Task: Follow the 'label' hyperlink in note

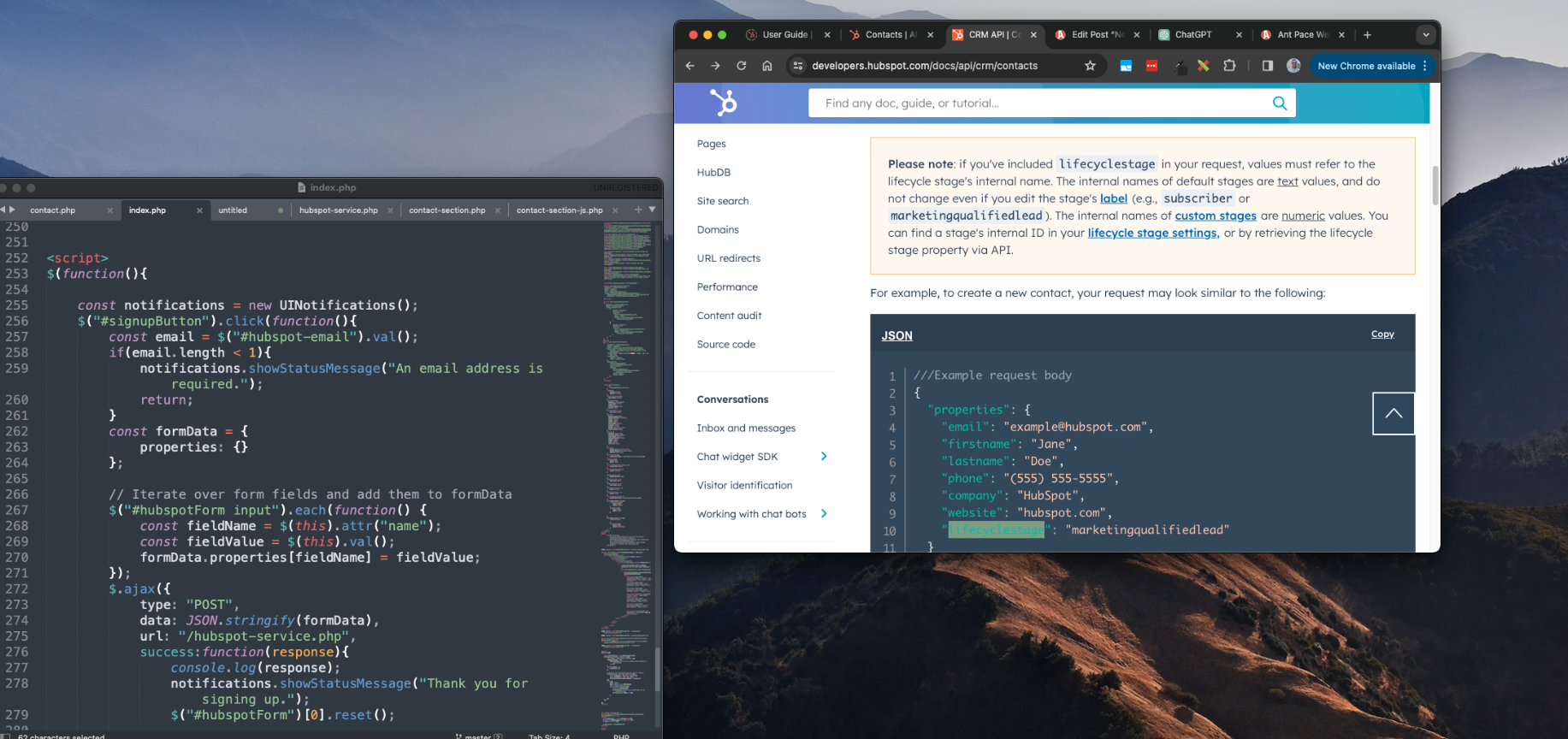Action: 1113,198
